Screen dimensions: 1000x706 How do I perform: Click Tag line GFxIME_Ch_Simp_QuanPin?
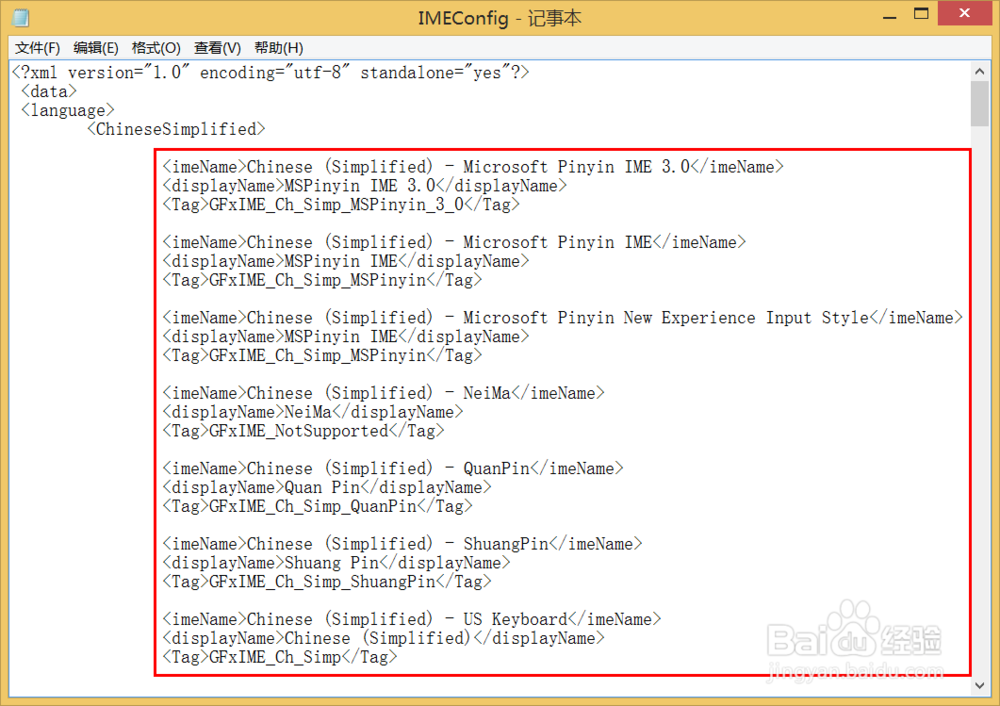coord(317,506)
